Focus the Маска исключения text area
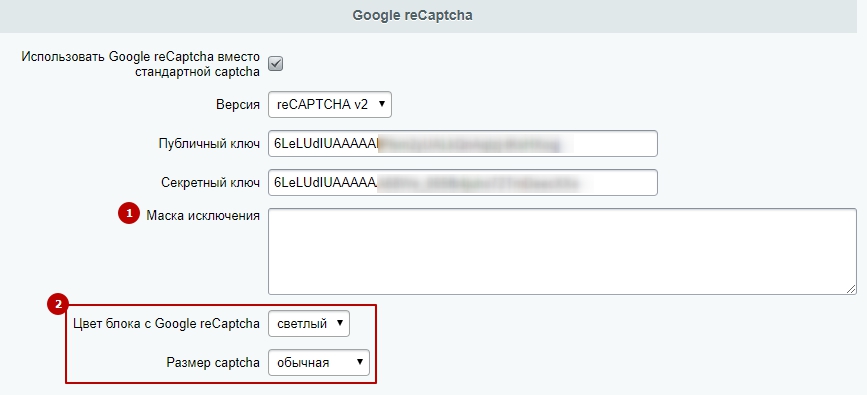Screen dimensions: 867x395 pyautogui.click(x=562, y=251)
